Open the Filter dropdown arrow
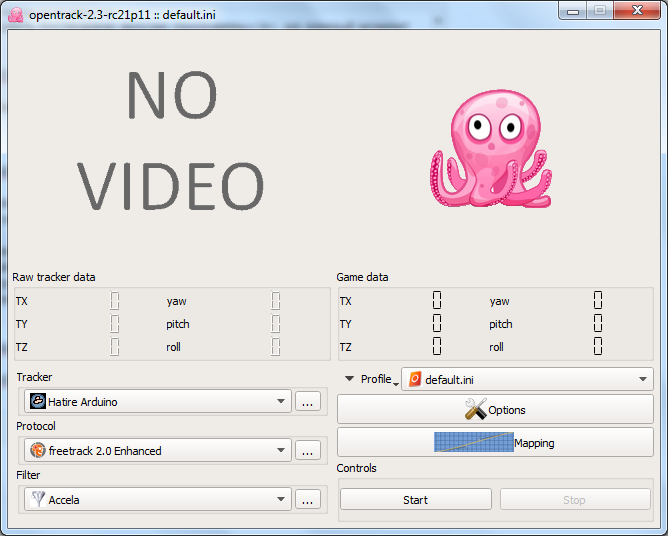 coord(281,499)
